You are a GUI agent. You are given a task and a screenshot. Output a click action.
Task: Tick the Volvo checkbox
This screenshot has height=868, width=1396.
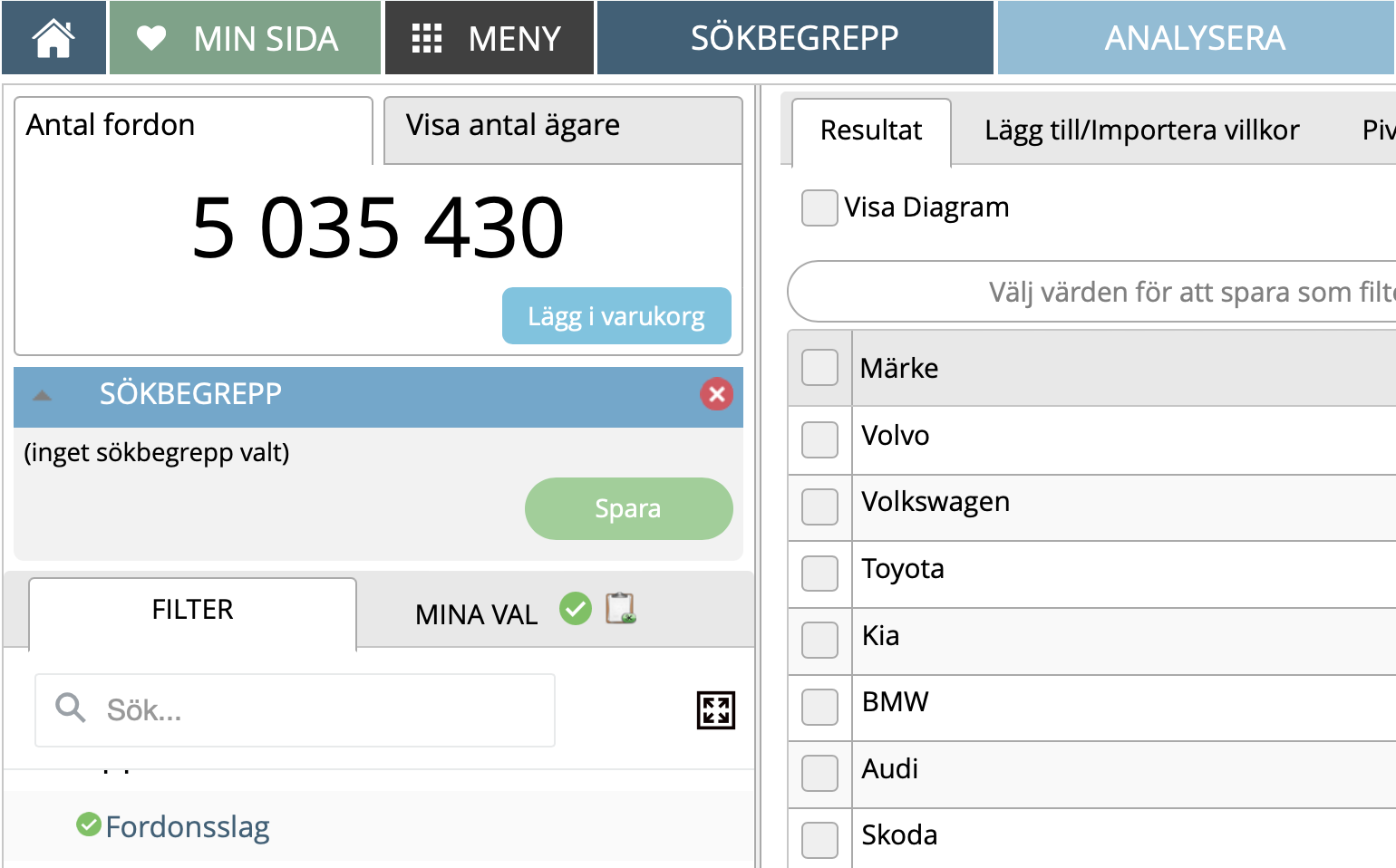(x=819, y=439)
